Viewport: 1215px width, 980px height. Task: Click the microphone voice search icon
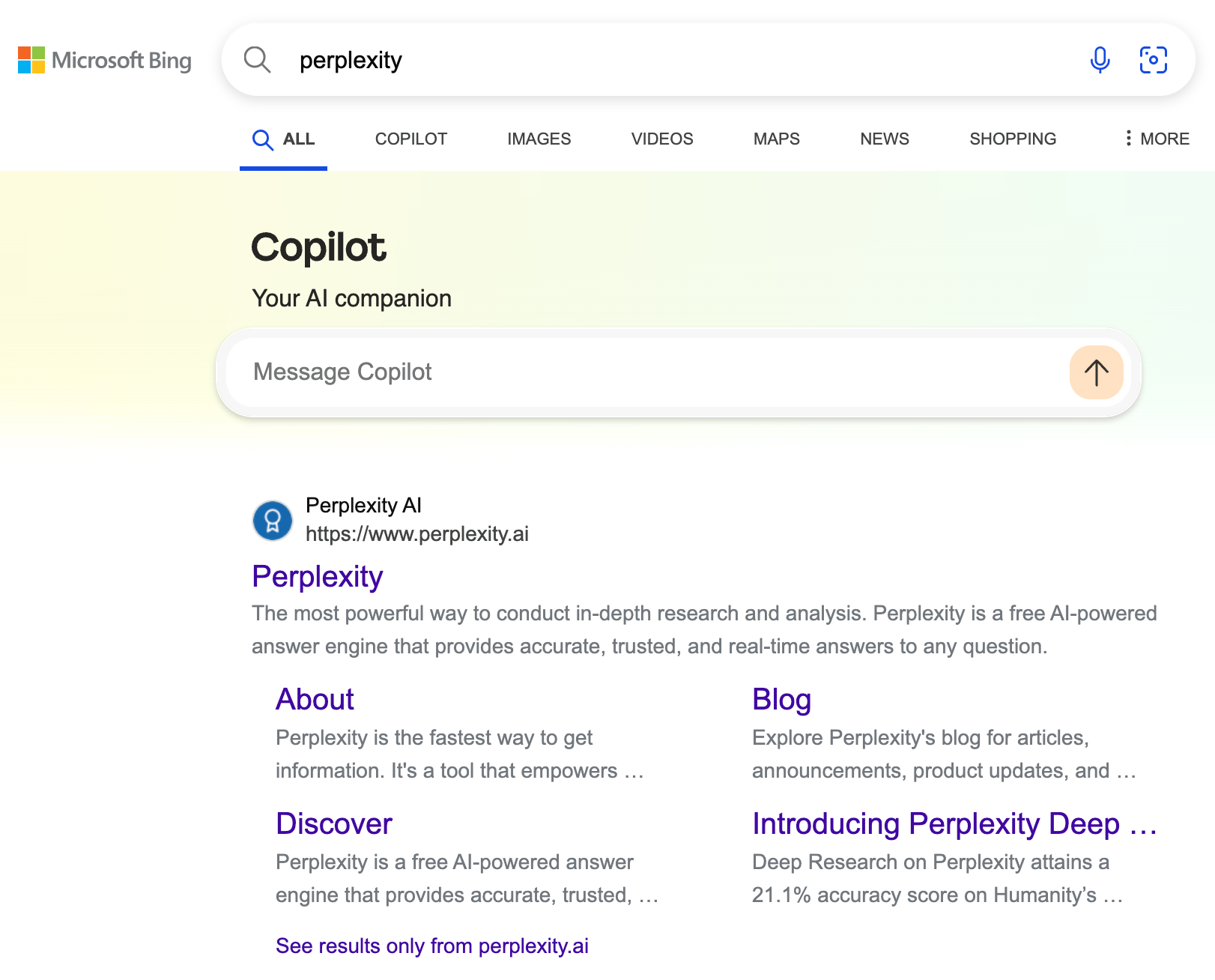coord(1099,59)
